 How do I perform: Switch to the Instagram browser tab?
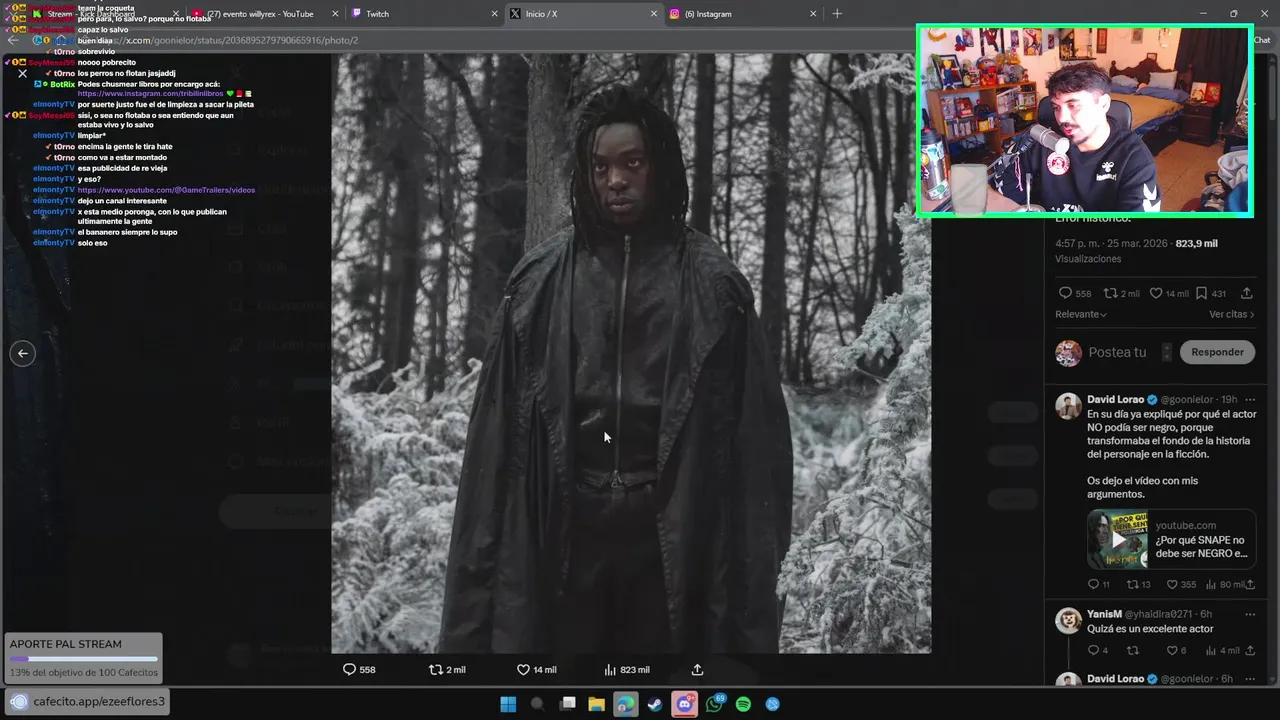tap(742, 14)
